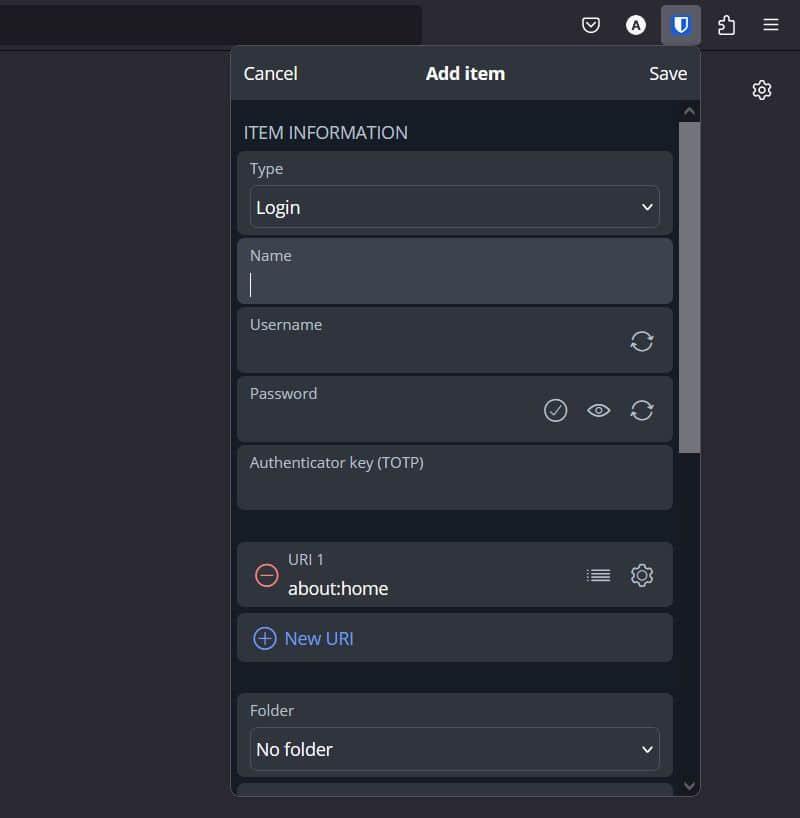Viewport: 800px width, 818px height.
Task: Click the Bitwarden shield extension icon
Action: [x=681, y=25]
